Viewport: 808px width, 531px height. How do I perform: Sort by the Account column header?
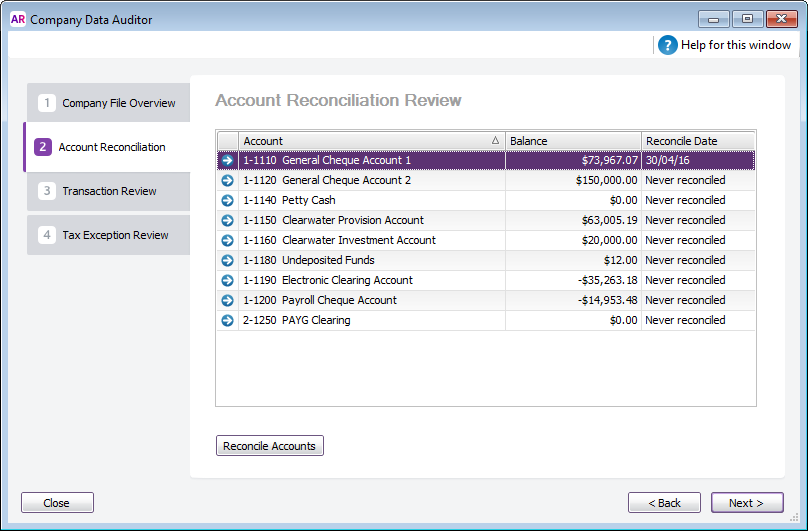point(370,141)
